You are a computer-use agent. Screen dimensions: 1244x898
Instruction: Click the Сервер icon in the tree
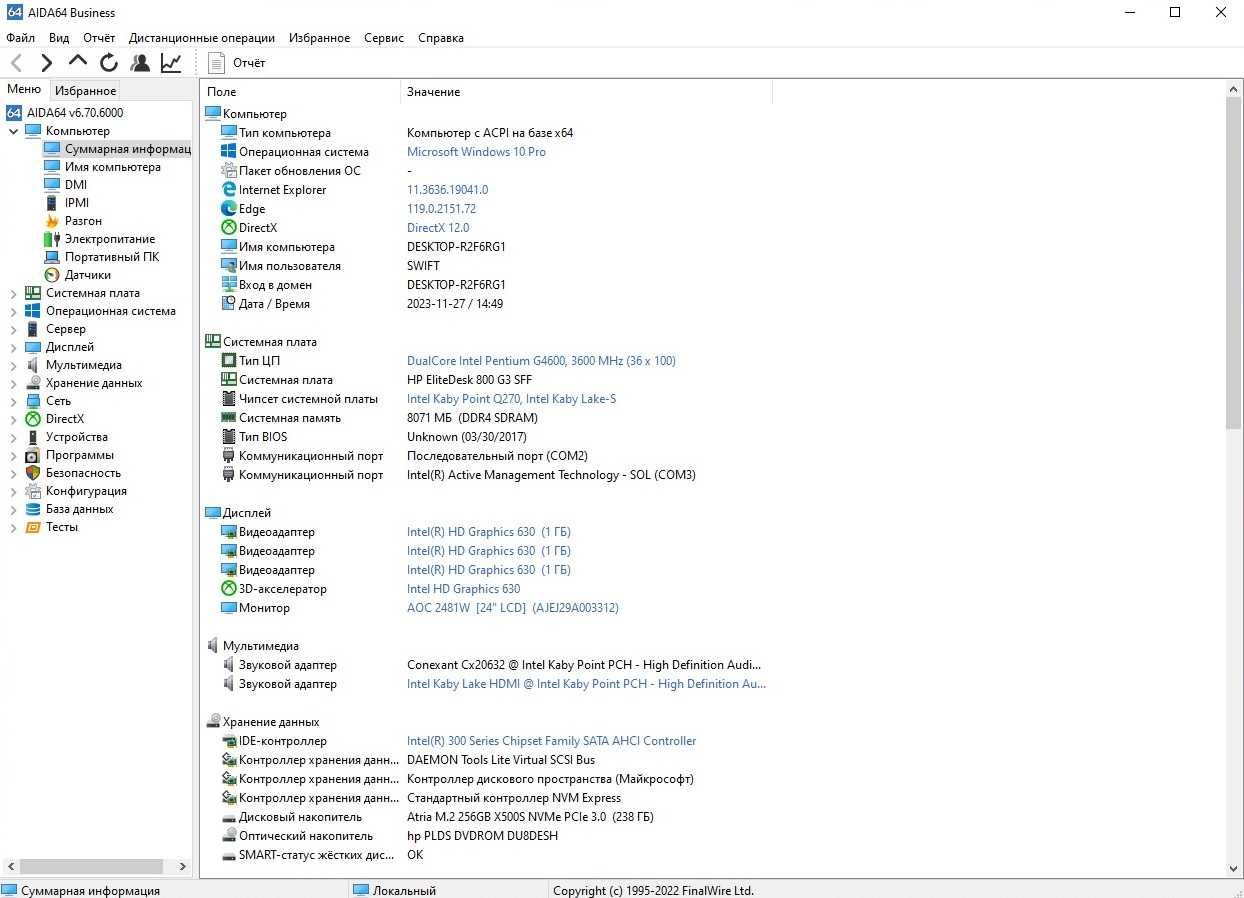pos(33,329)
